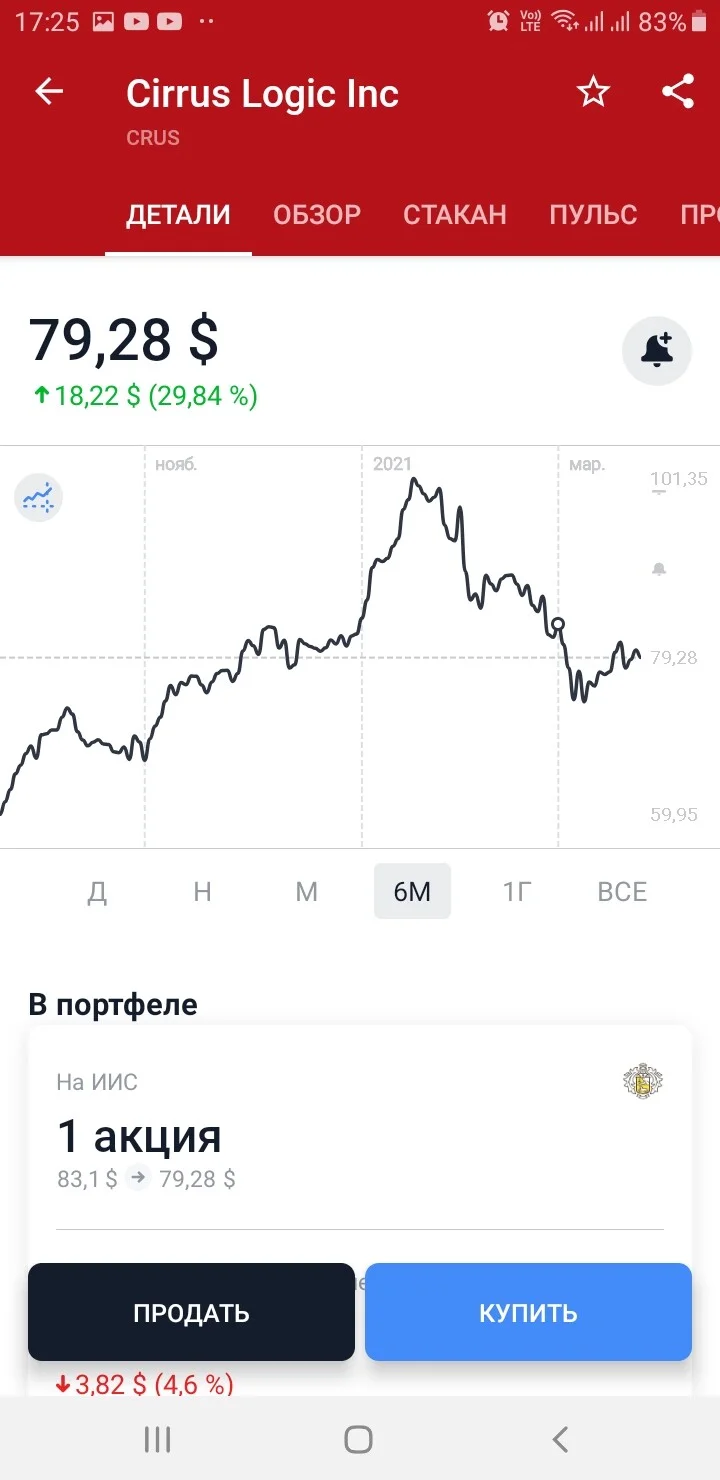Tap the Tinkoff emblem on IIS card

[x=644, y=1081]
